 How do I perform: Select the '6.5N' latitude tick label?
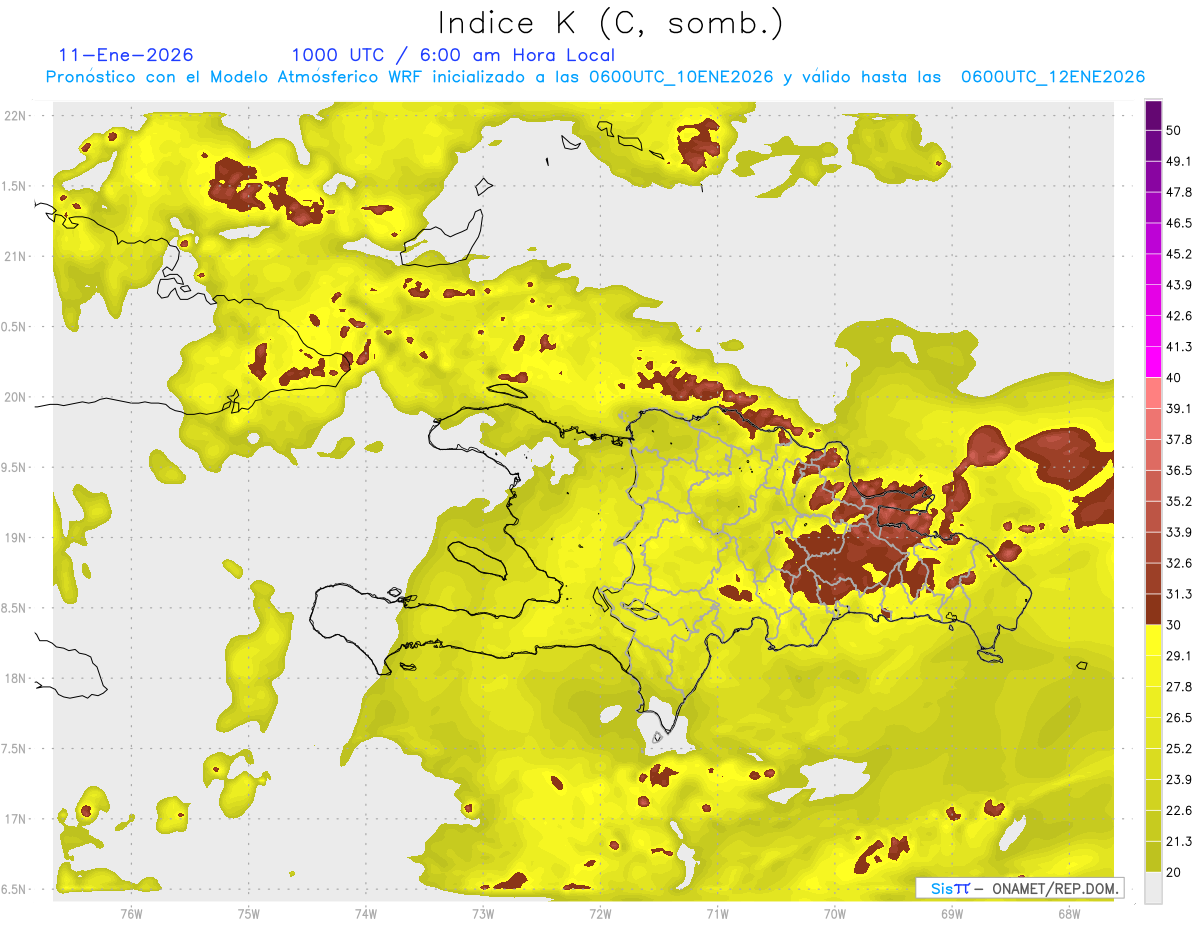coord(14,889)
